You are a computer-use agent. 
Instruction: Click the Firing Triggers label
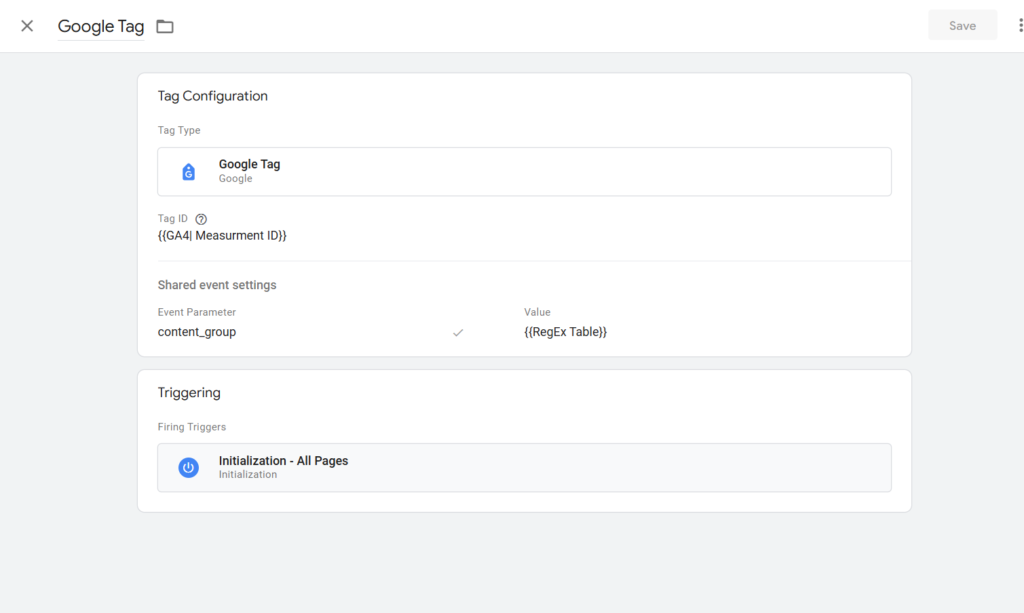(191, 427)
